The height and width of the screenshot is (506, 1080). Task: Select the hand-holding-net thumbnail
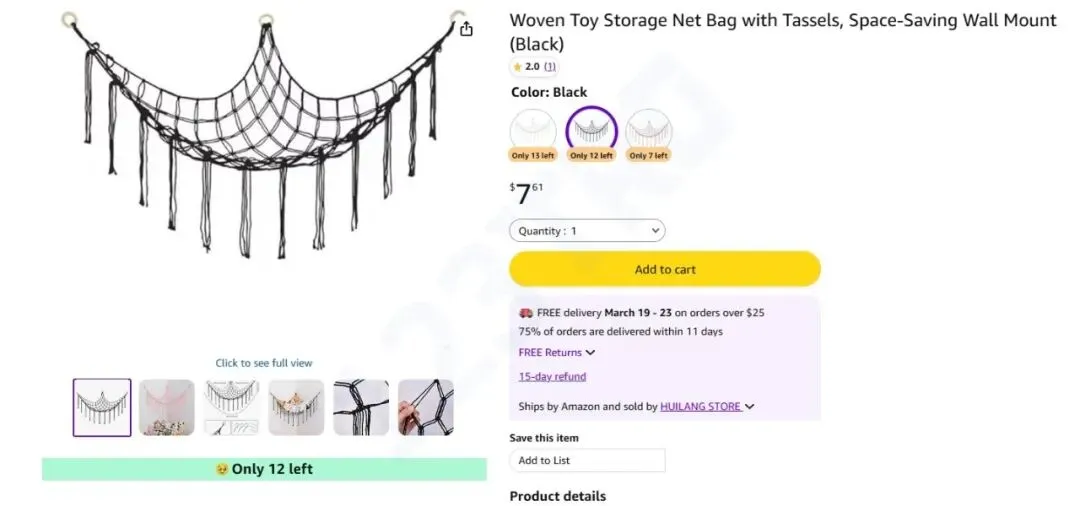tap(426, 407)
